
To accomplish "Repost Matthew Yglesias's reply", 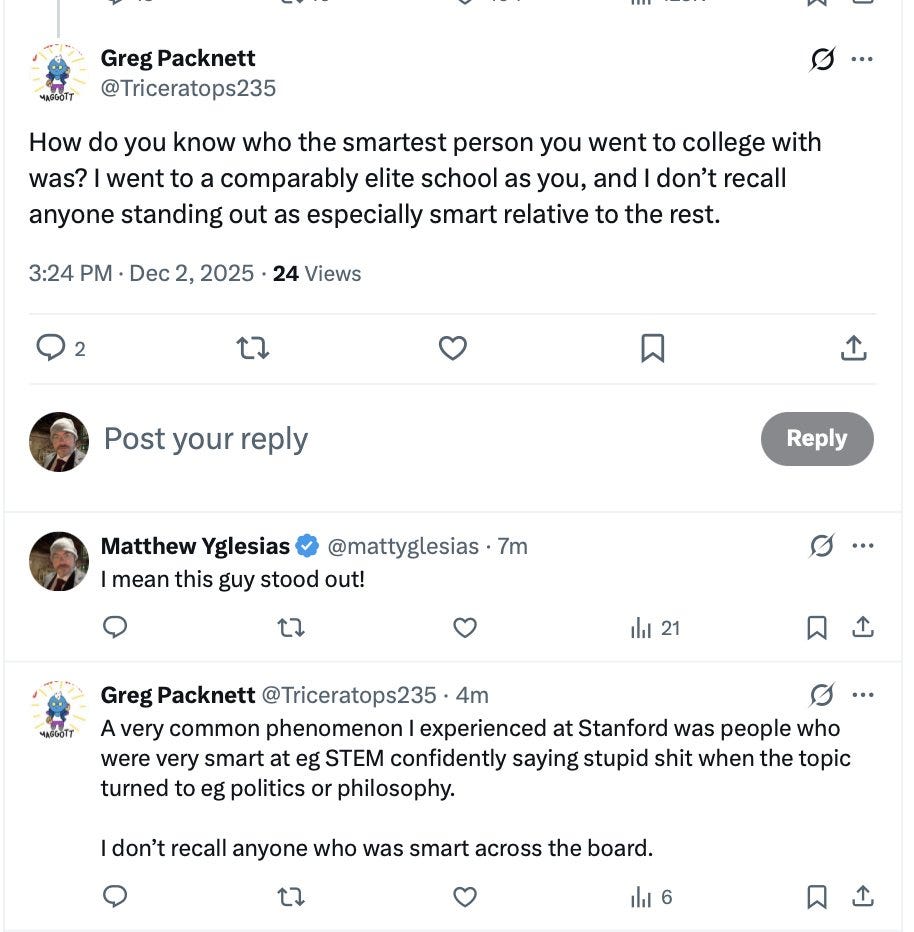I will pos(290,628).
